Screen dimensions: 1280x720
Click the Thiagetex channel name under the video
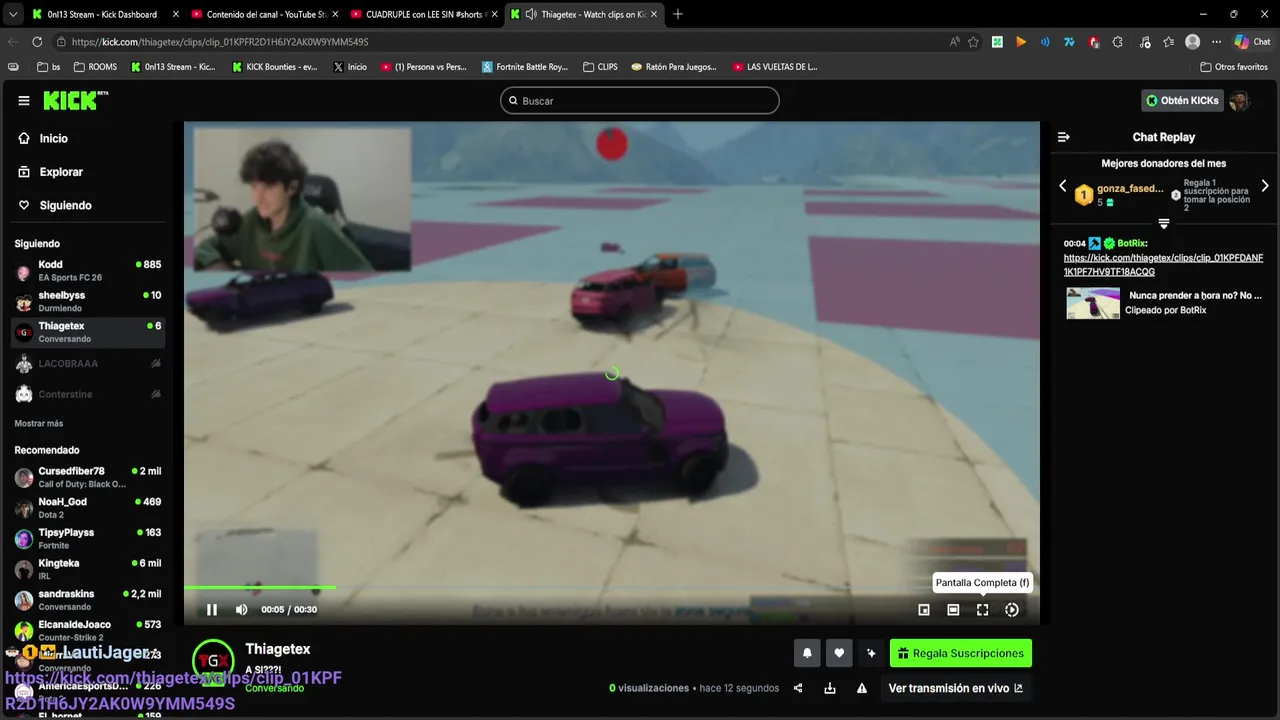click(x=278, y=649)
